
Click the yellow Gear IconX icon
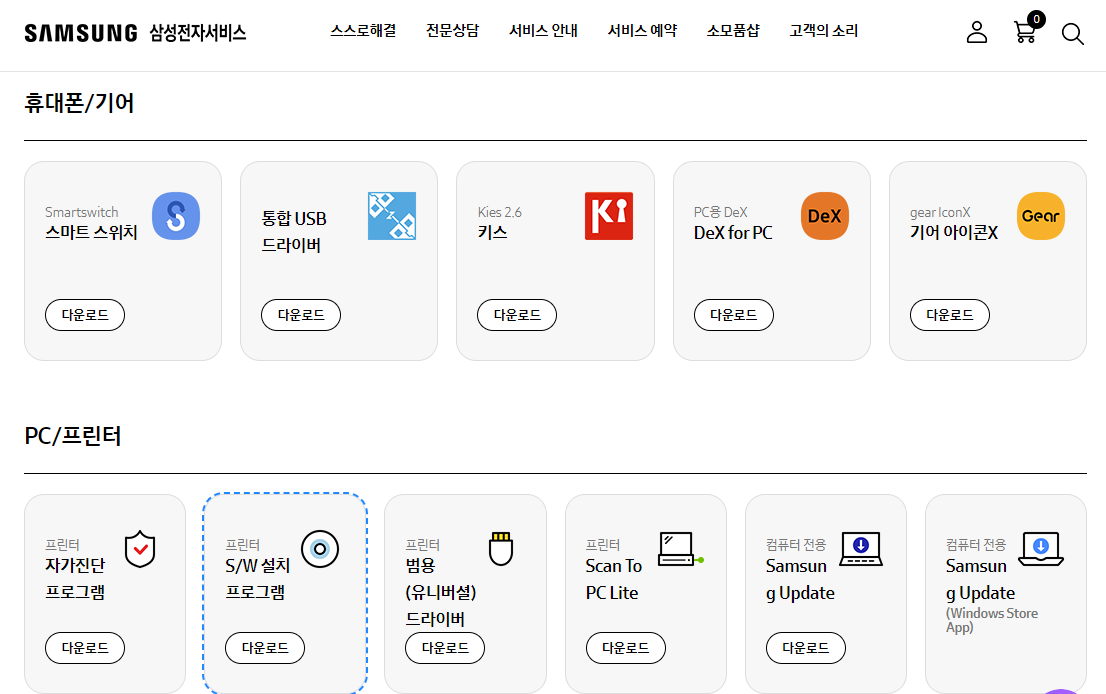pyautogui.click(x=1041, y=216)
